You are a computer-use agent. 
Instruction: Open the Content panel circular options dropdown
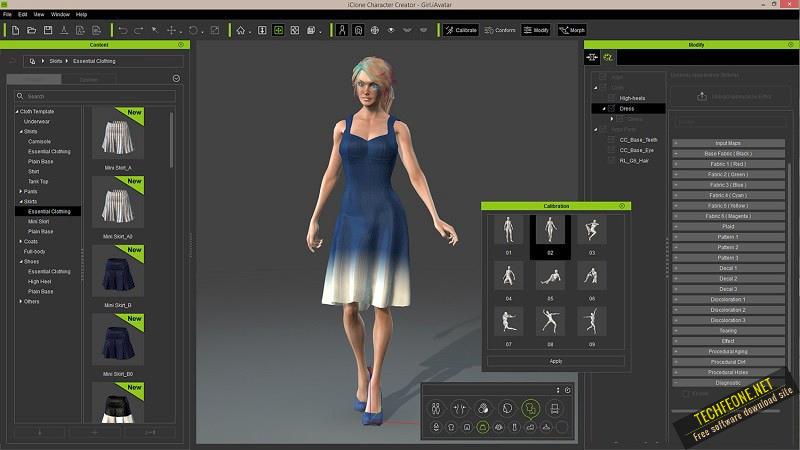[176, 79]
